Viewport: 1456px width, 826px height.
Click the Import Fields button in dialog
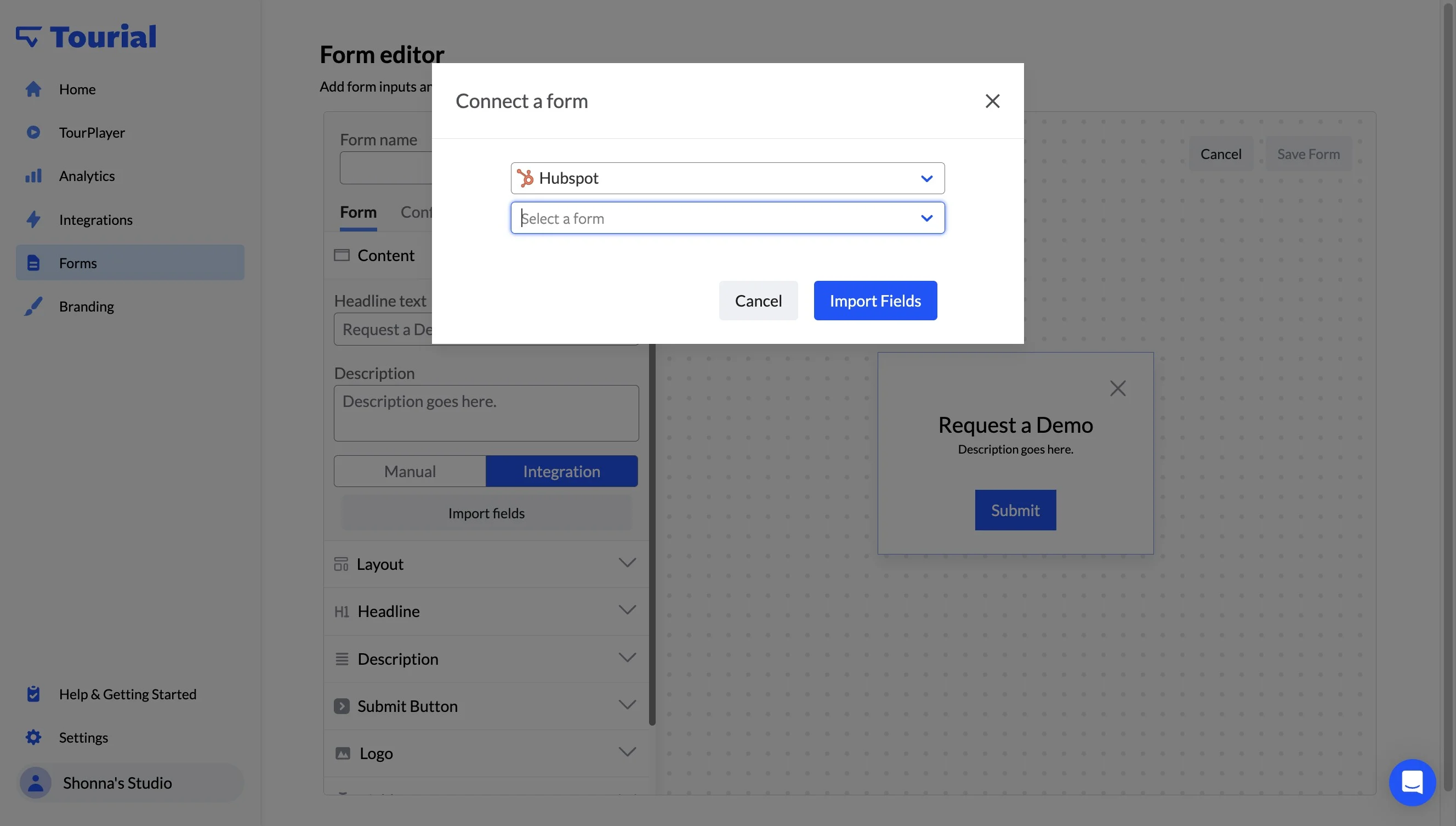pos(875,301)
